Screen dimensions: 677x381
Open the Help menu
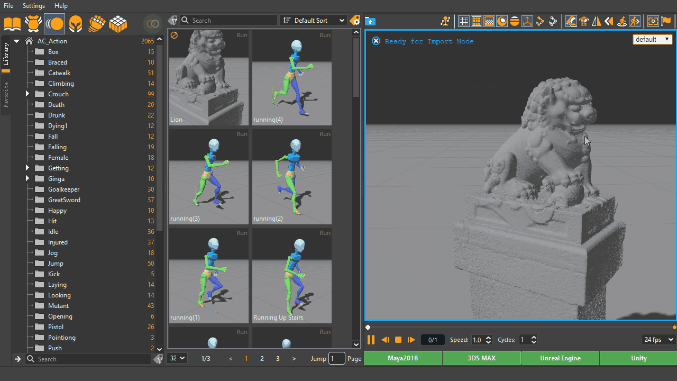click(61, 6)
